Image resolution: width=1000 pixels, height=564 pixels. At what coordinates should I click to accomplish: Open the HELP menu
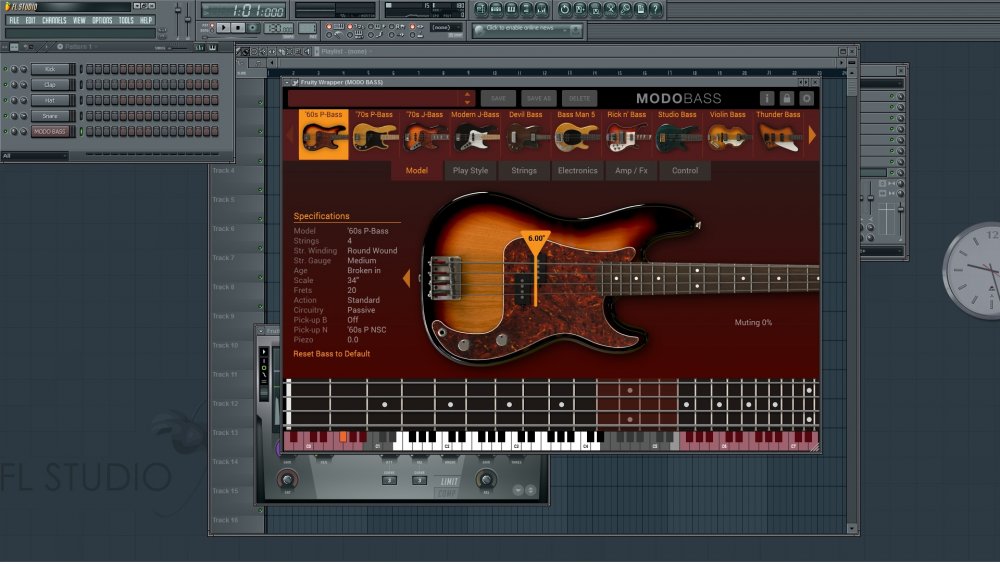tap(146, 20)
